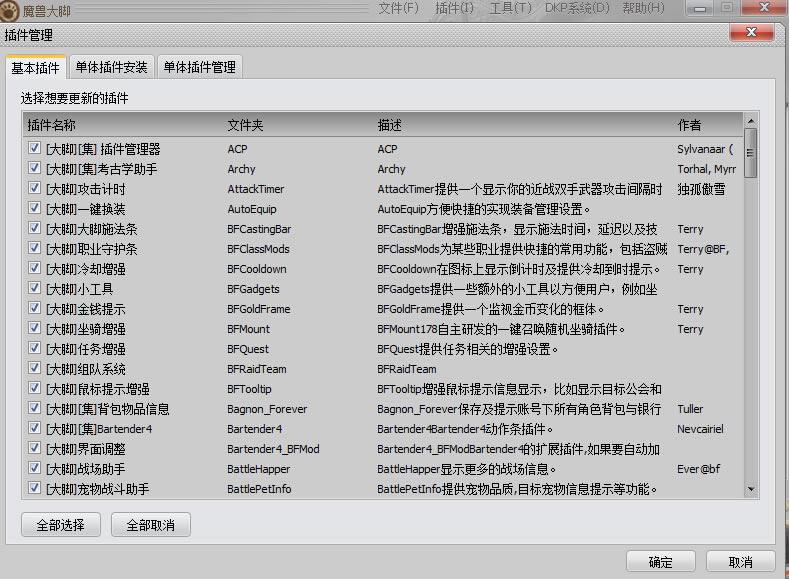Click the BFMount description text
Screen dimensions: 789x579
tap(501, 329)
